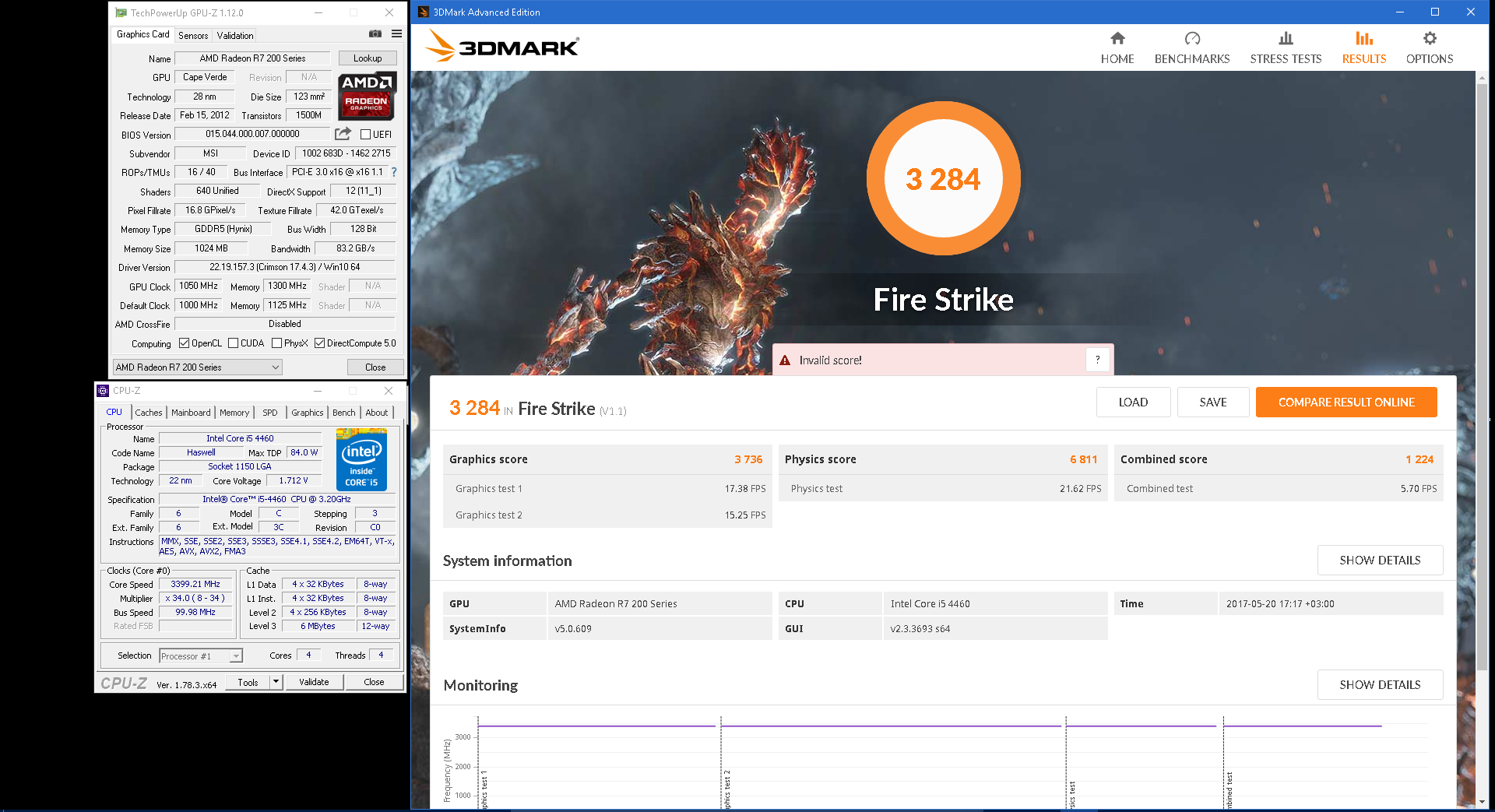This screenshot has height=812, width=1495.
Task: Click the orange score circle 3 284
Action: tap(943, 179)
